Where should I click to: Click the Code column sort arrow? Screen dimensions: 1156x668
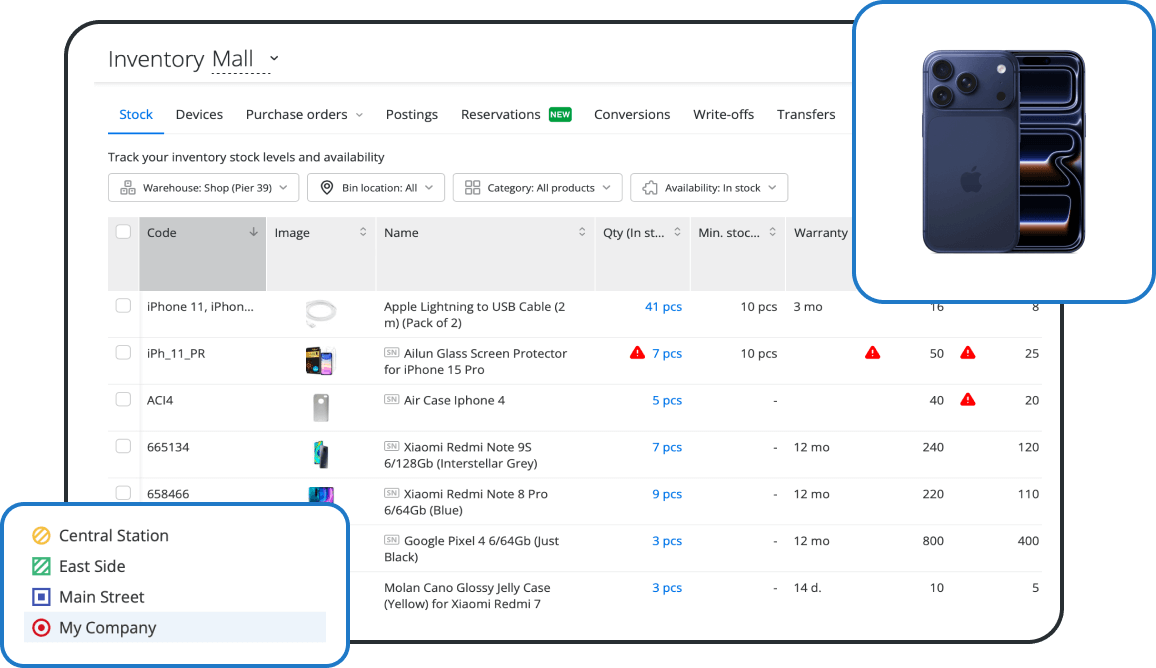coord(253,231)
